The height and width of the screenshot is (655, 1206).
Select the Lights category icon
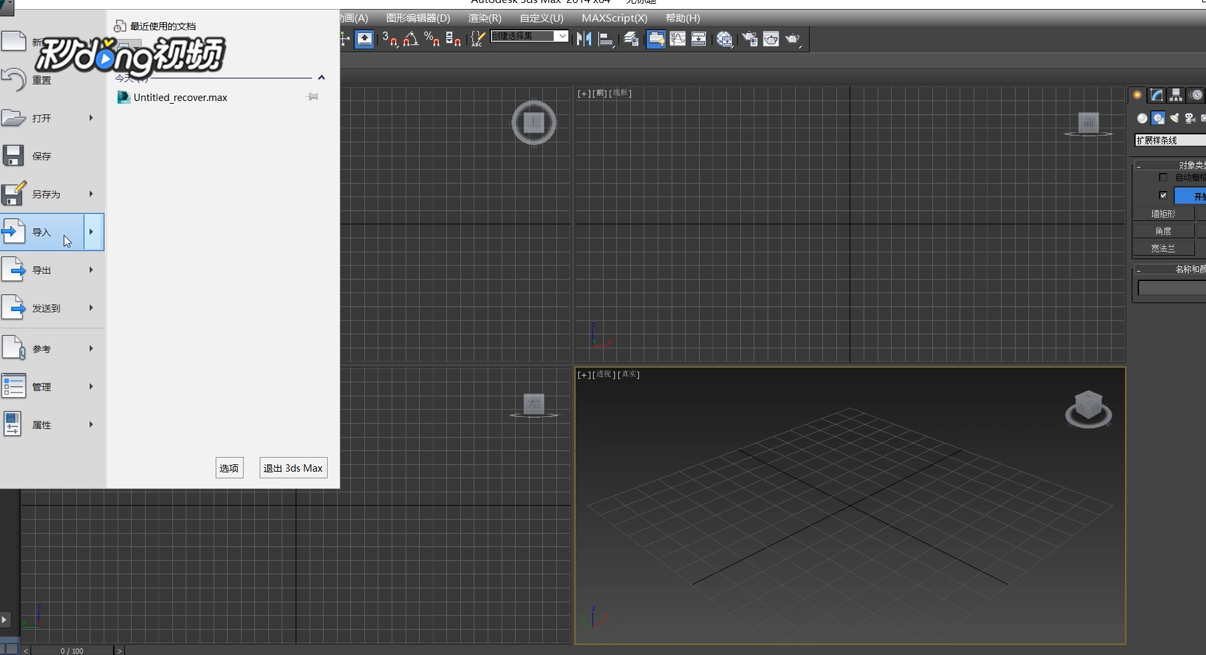[x=1174, y=118]
